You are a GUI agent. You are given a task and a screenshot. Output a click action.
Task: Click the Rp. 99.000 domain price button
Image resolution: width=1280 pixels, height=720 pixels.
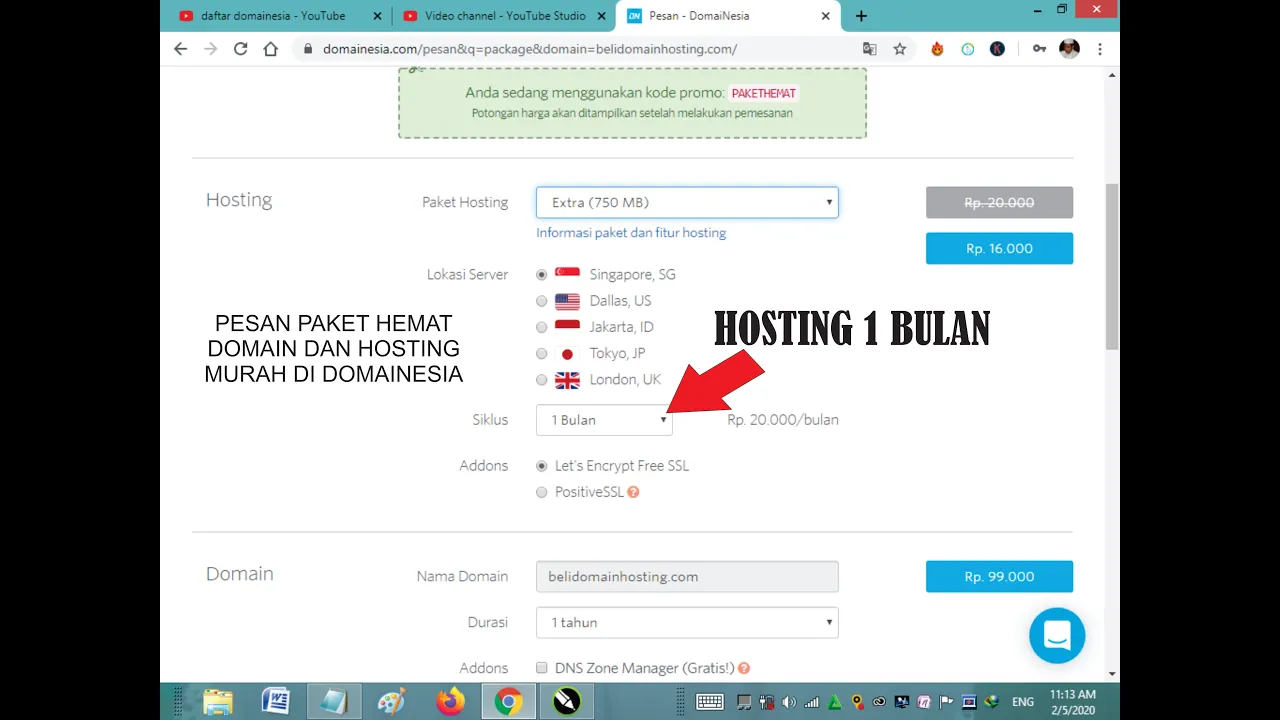(999, 576)
